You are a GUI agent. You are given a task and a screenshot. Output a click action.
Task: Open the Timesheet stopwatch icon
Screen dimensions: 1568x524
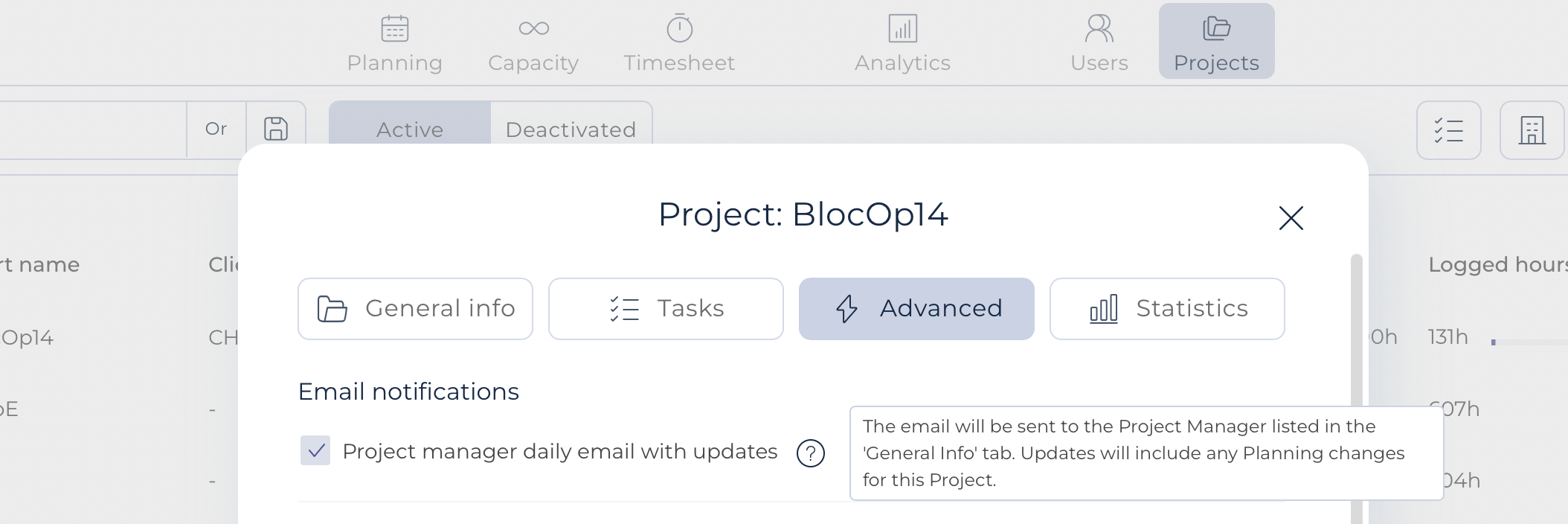[x=679, y=28]
